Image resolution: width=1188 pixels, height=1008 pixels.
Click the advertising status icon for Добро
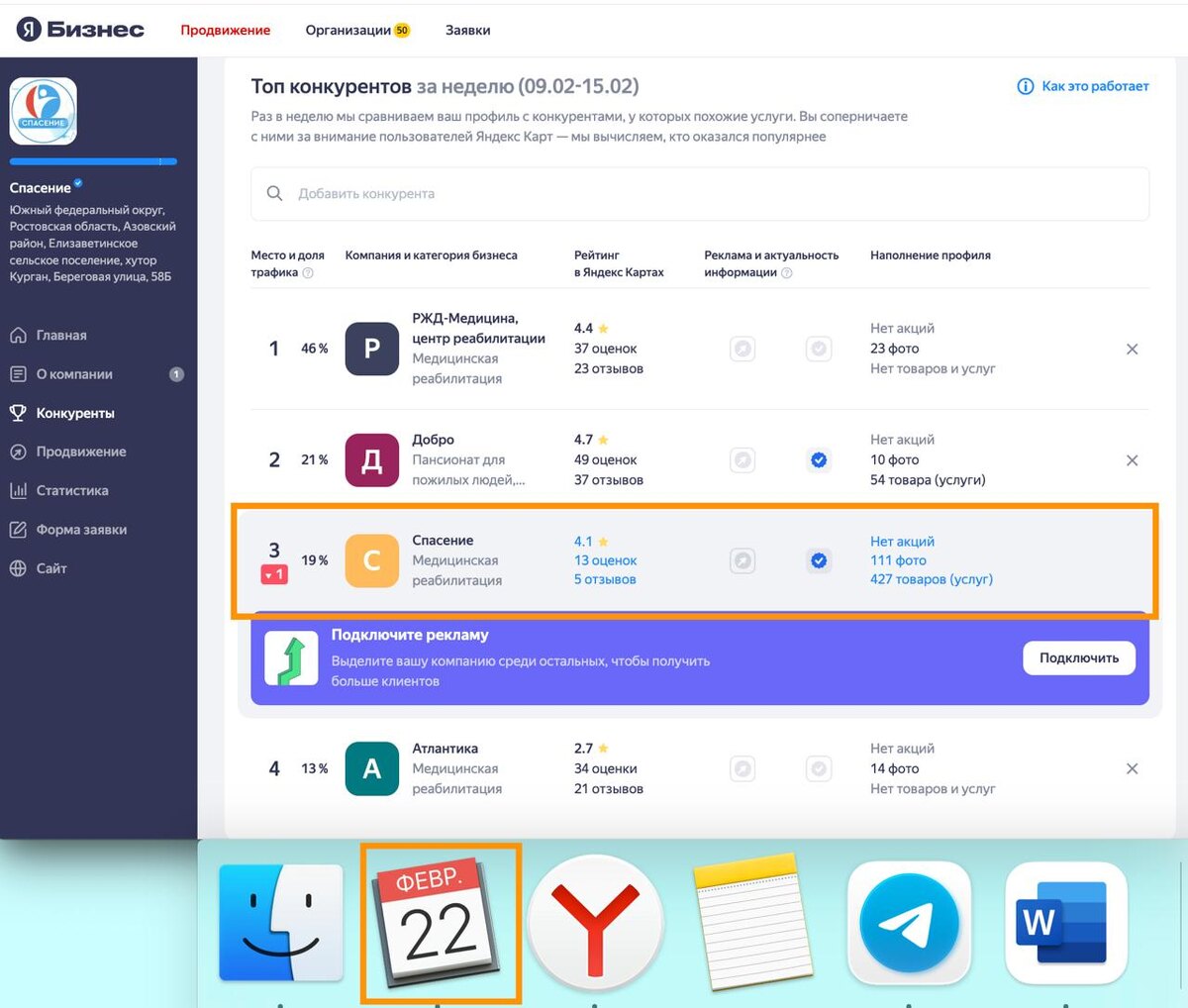click(742, 460)
